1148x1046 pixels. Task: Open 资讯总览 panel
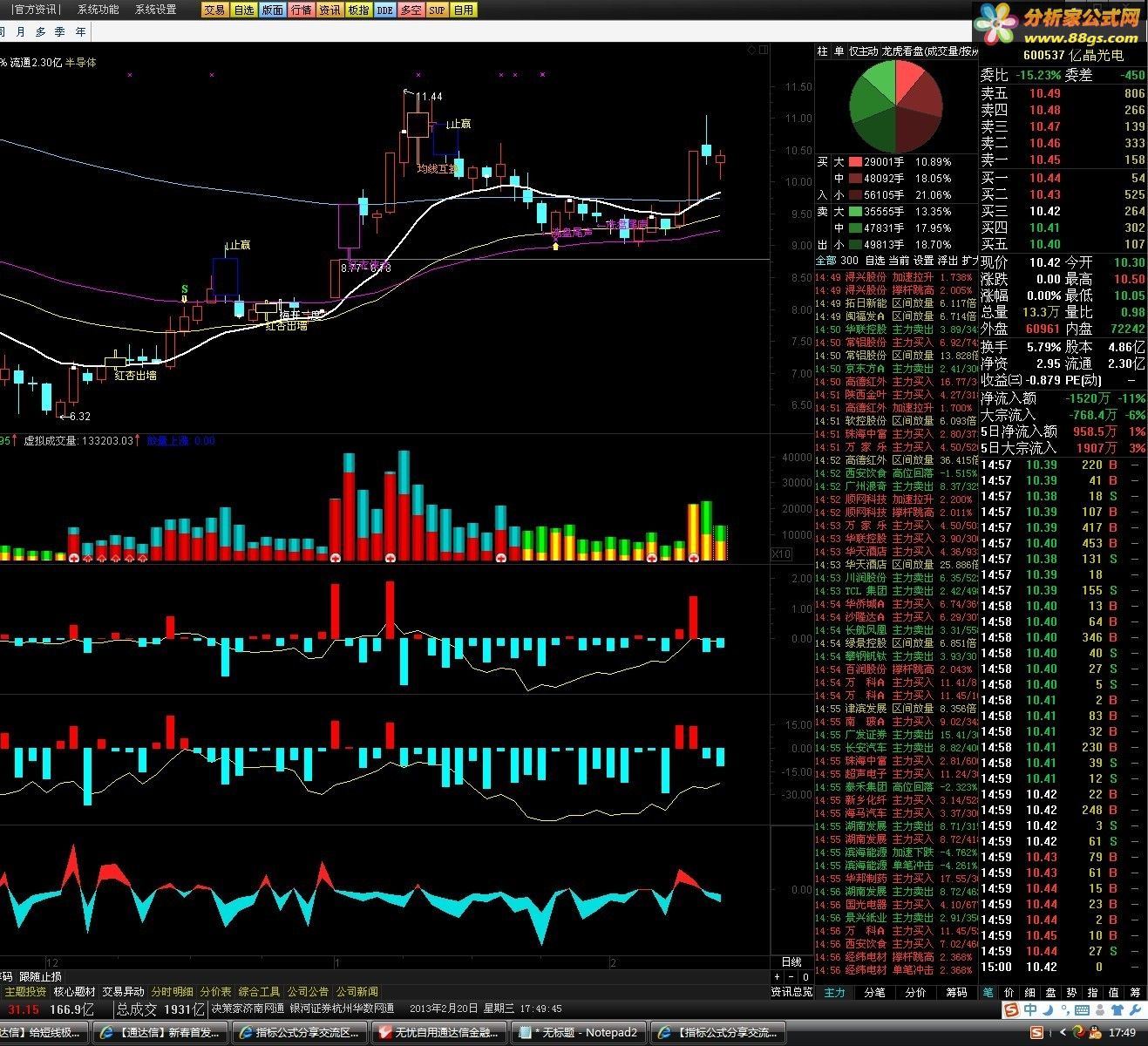click(x=791, y=992)
